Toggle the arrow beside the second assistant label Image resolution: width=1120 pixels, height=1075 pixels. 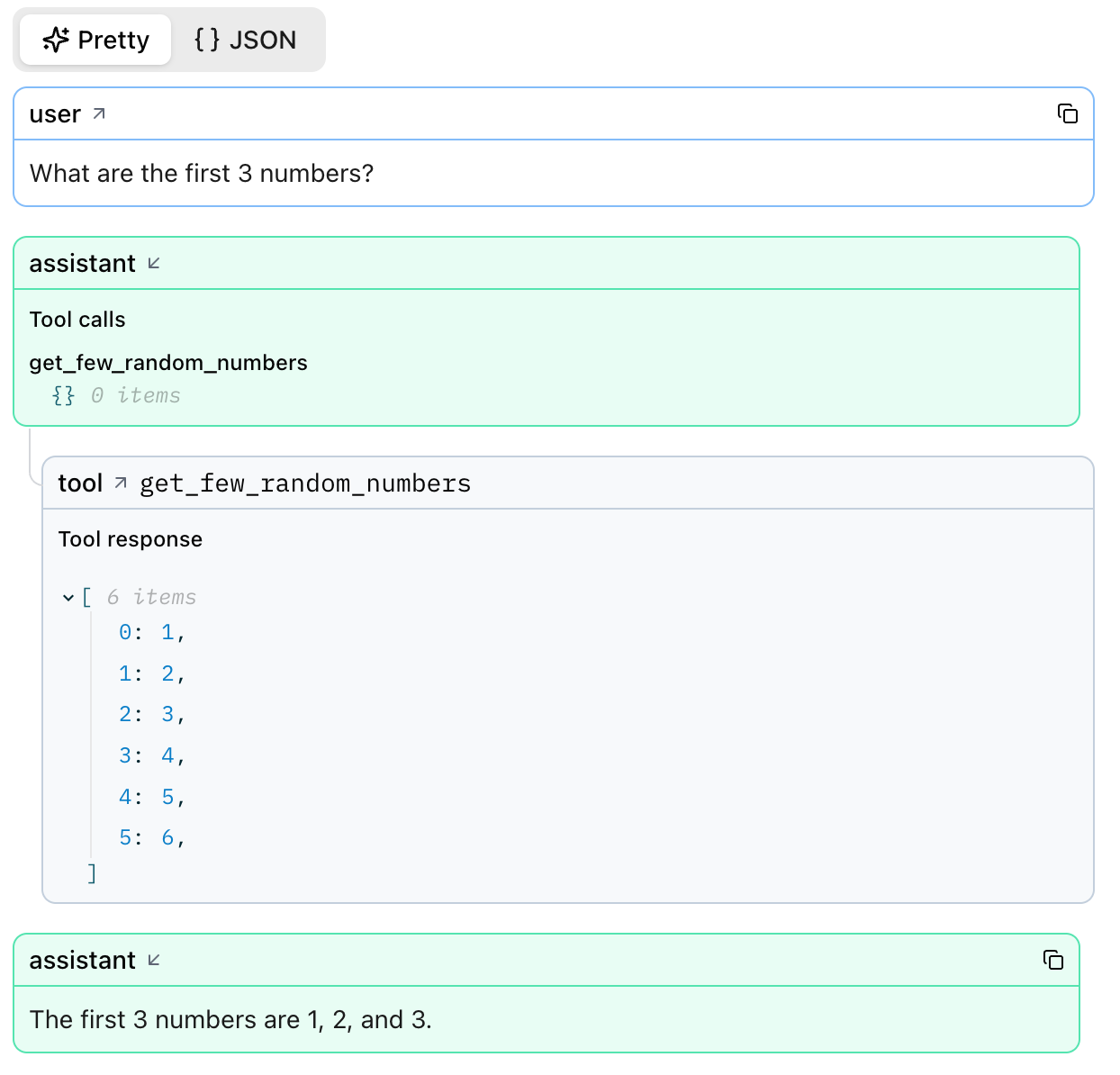[x=153, y=961]
